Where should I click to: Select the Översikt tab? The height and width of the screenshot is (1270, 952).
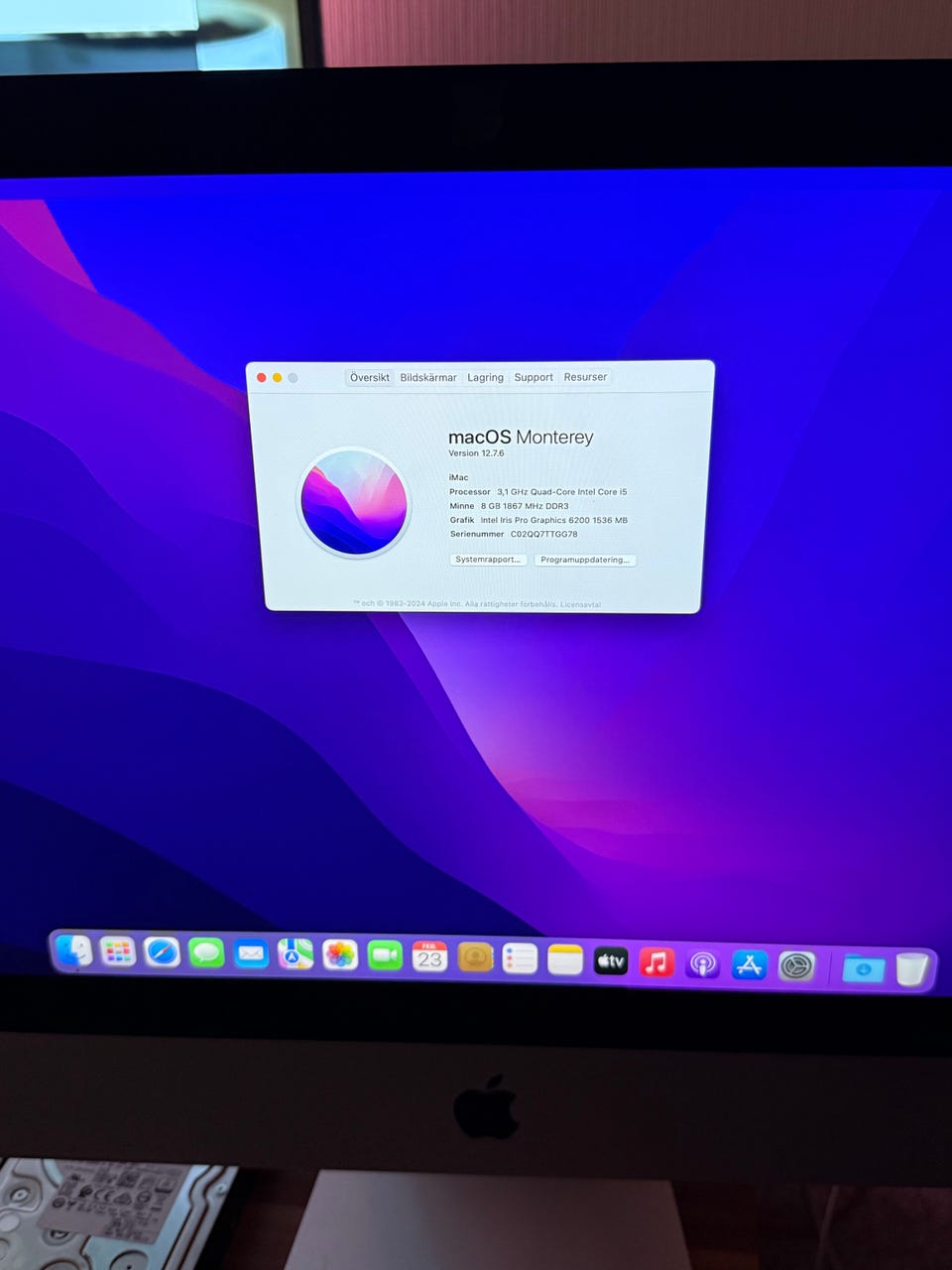[x=370, y=377]
